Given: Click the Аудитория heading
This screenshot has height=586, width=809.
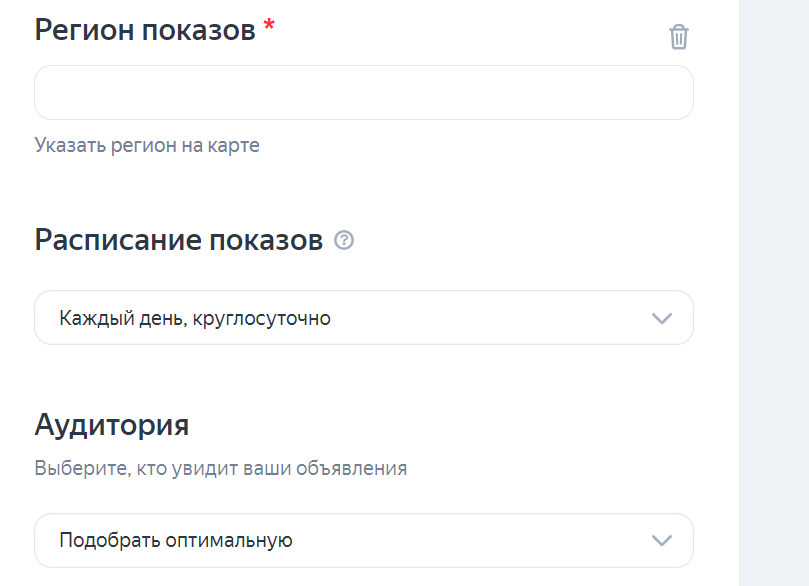Looking at the screenshot, I should pos(112,424).
